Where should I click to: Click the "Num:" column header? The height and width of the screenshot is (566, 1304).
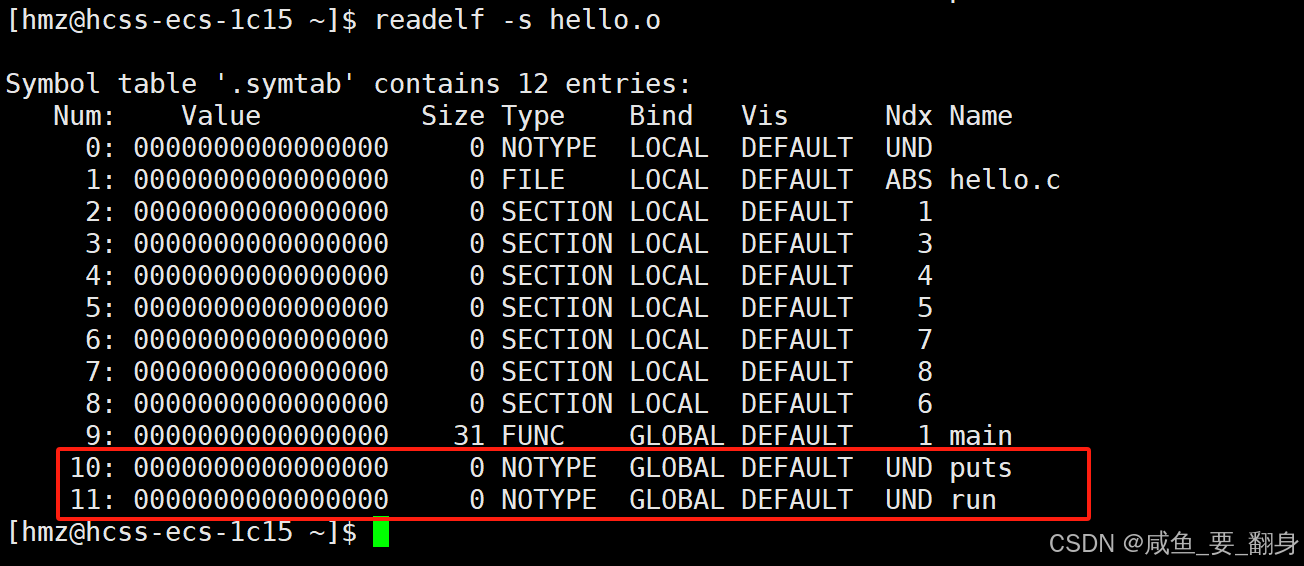point(85,116)
